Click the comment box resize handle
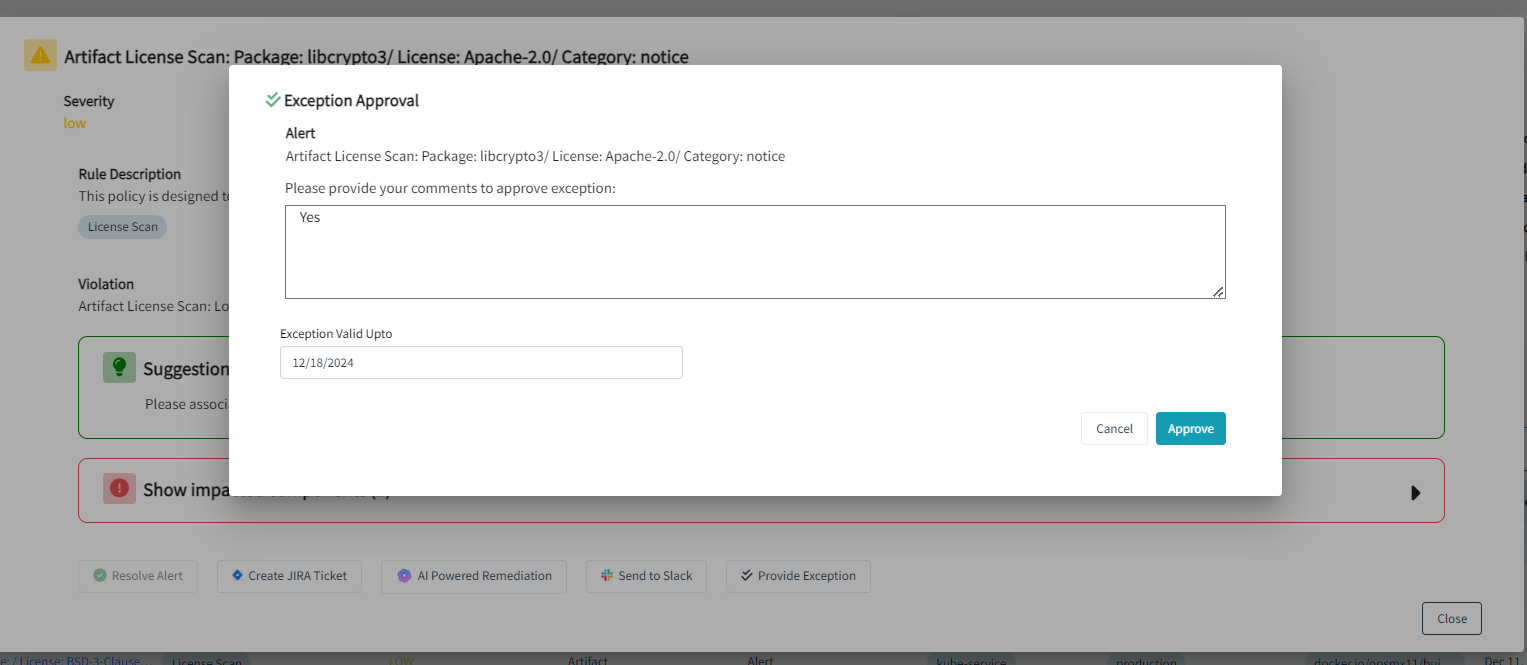This screenshot has height=665, width=1527. tap(1218, 291)
